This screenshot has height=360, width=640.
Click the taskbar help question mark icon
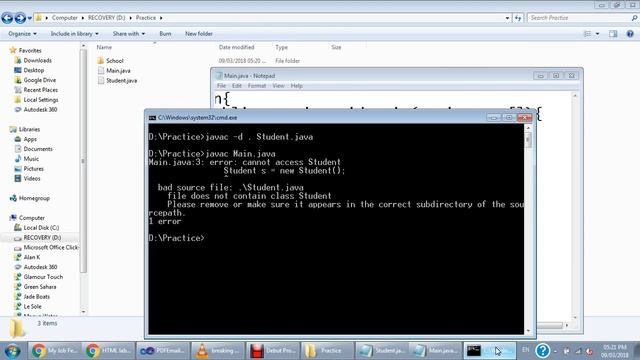click(x=542, y=351)
